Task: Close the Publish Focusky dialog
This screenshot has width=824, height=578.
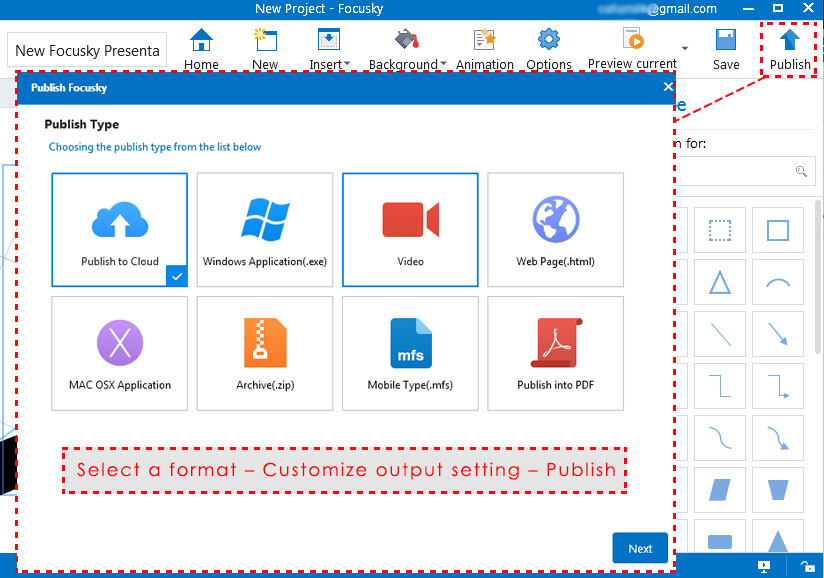Action: click(668, 87)
